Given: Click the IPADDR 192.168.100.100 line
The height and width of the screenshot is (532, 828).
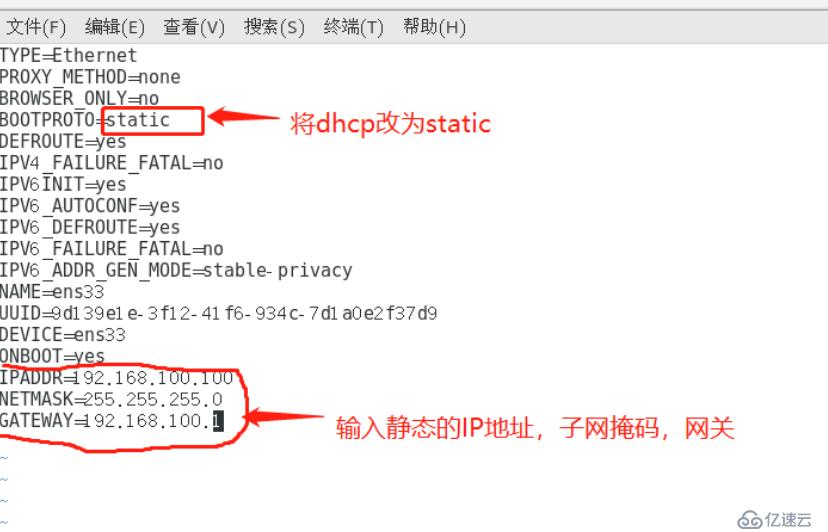Looking at the screenshot, I should (x=116, y=378).
